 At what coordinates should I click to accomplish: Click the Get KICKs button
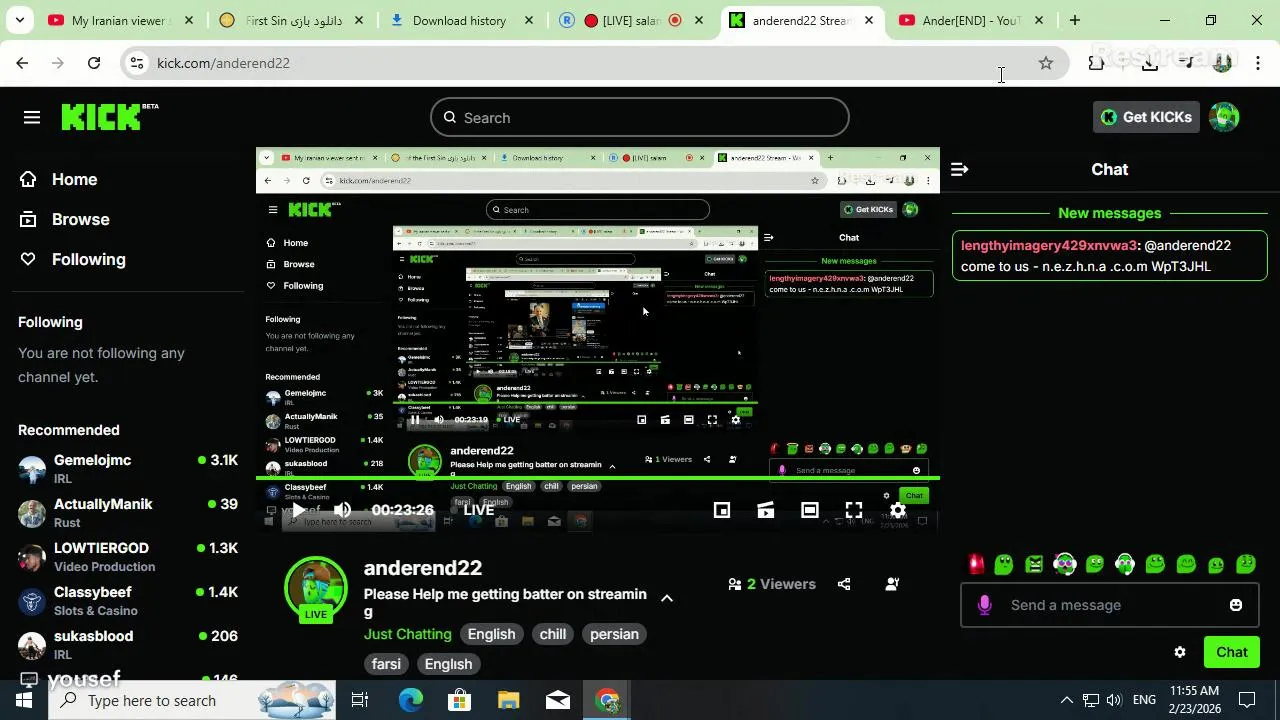1146,117
